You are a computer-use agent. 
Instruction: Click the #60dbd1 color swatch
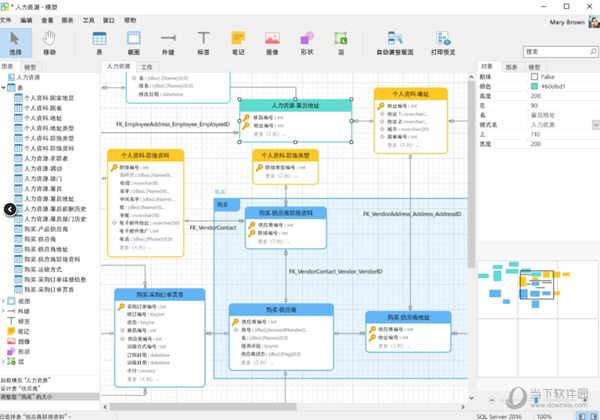(534, 86)
